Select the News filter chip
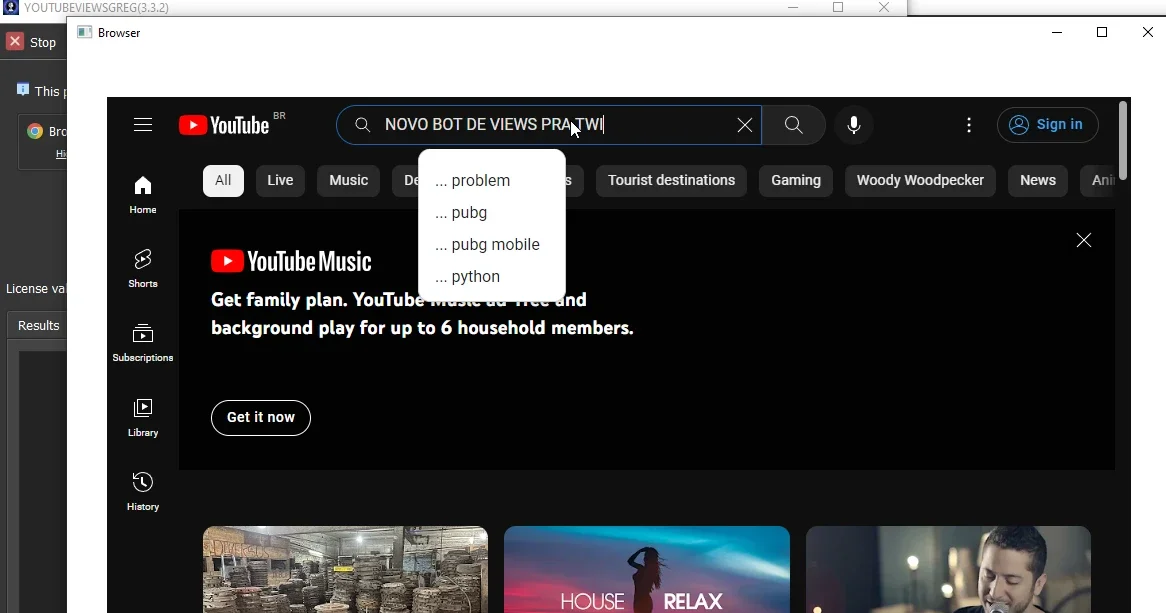Image resolution: width=1166 pixels, height=613 pixels. (x=1037, y=181)
